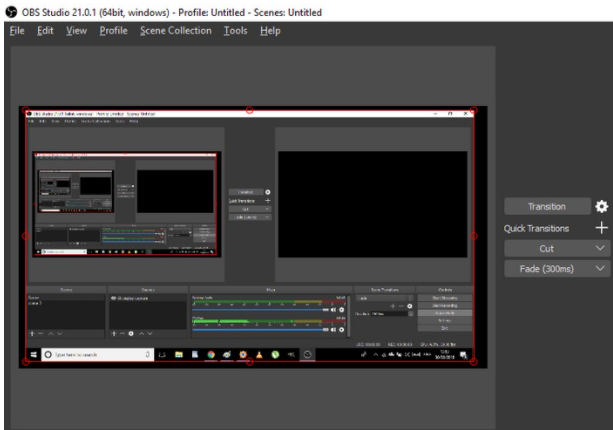613x430 pixels.
Task: Click Start Recording in captured Controls panel
Action: coord(445,306)
